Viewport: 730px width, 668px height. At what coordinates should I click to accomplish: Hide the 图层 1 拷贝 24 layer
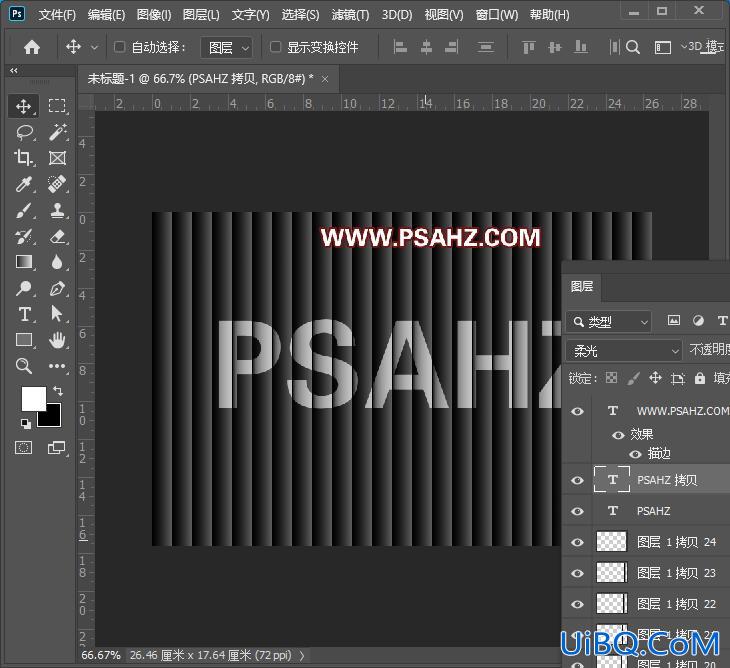(x=577, y=542)
